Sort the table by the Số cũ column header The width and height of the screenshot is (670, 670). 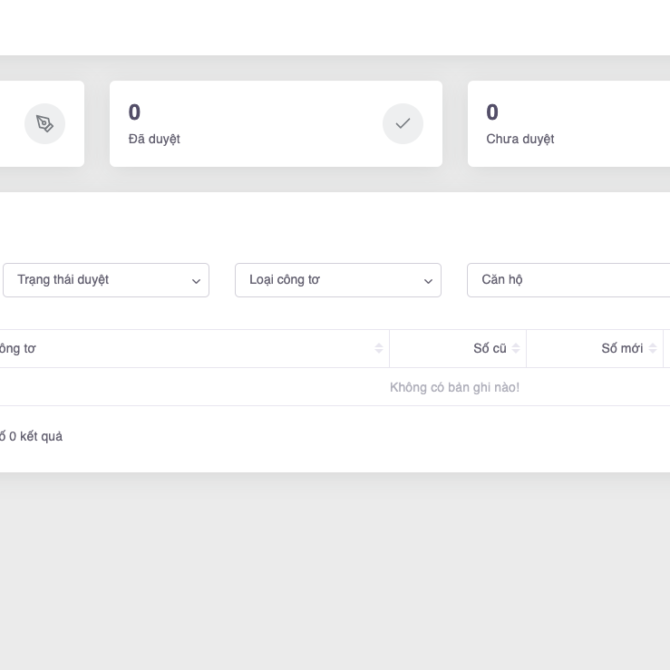pyautogui.click(x=489, y=348)
